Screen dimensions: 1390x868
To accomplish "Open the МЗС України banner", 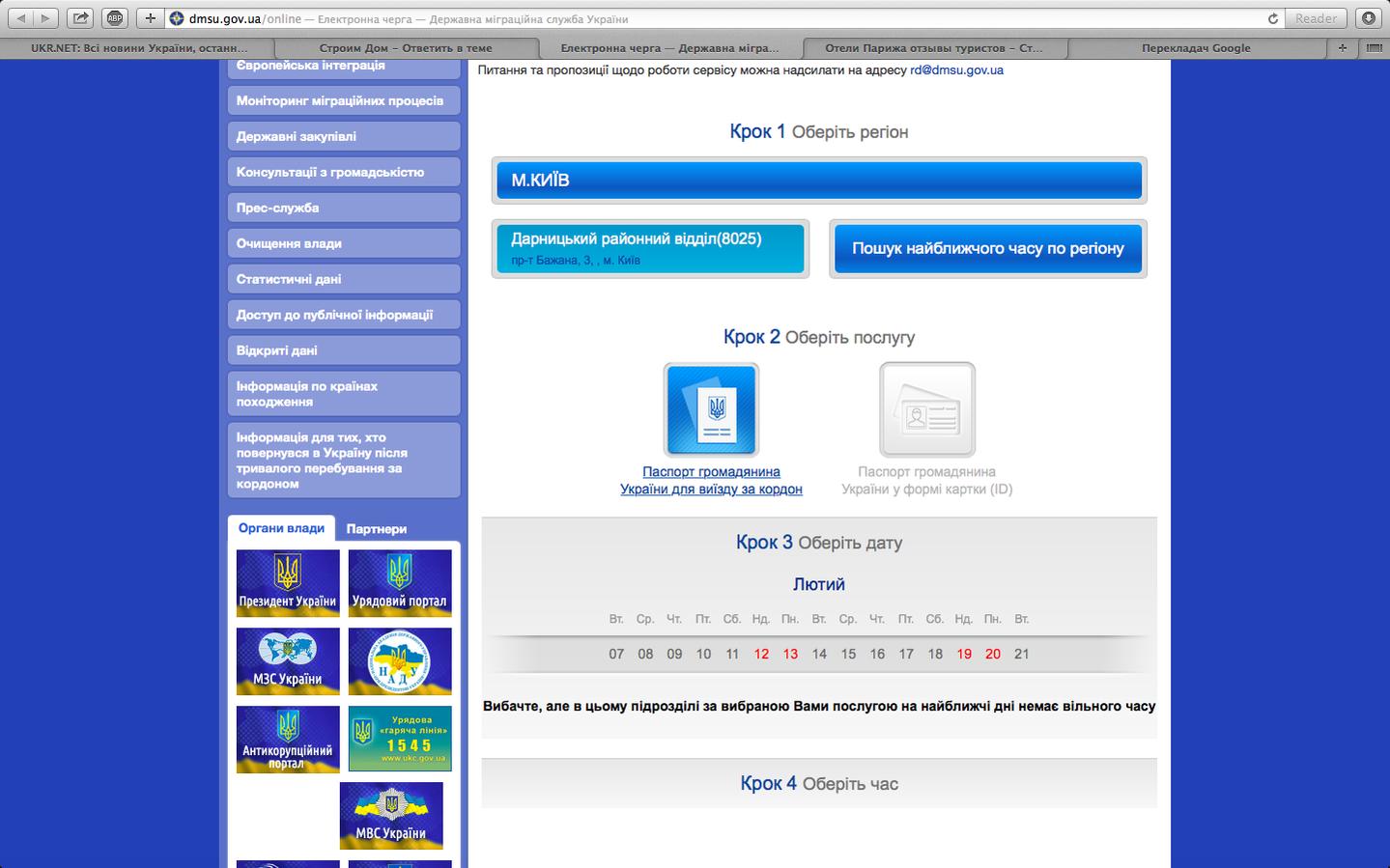I will (288, 661).
